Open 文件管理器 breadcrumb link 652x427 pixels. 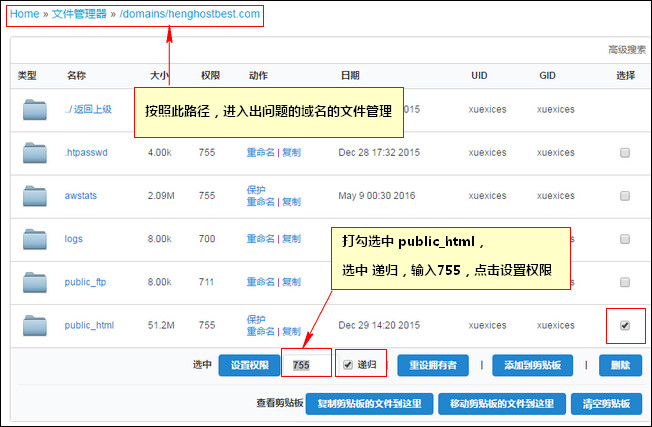click(x=79, y=15)
